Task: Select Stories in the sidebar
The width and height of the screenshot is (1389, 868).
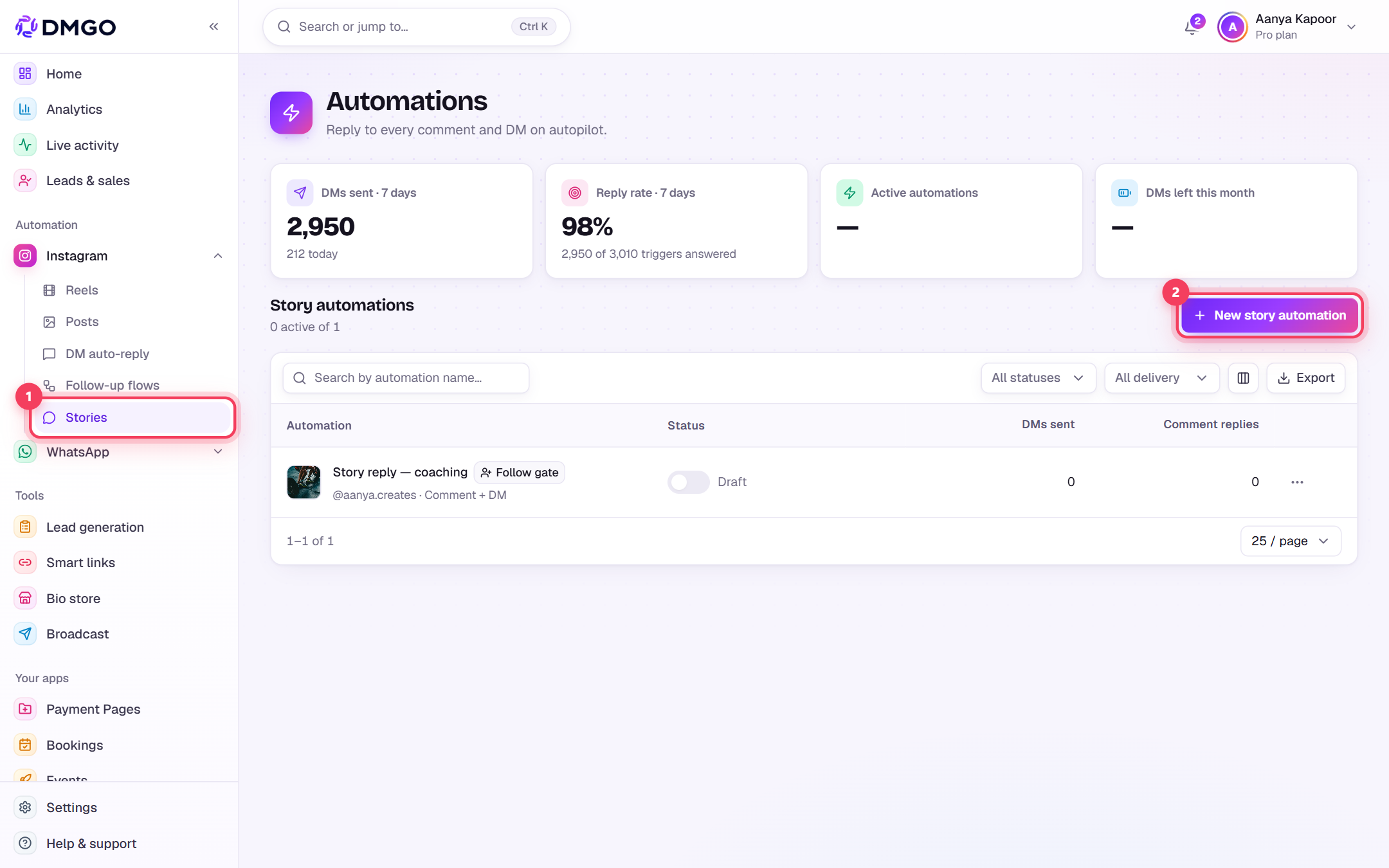Action: [x=132, y=418]
